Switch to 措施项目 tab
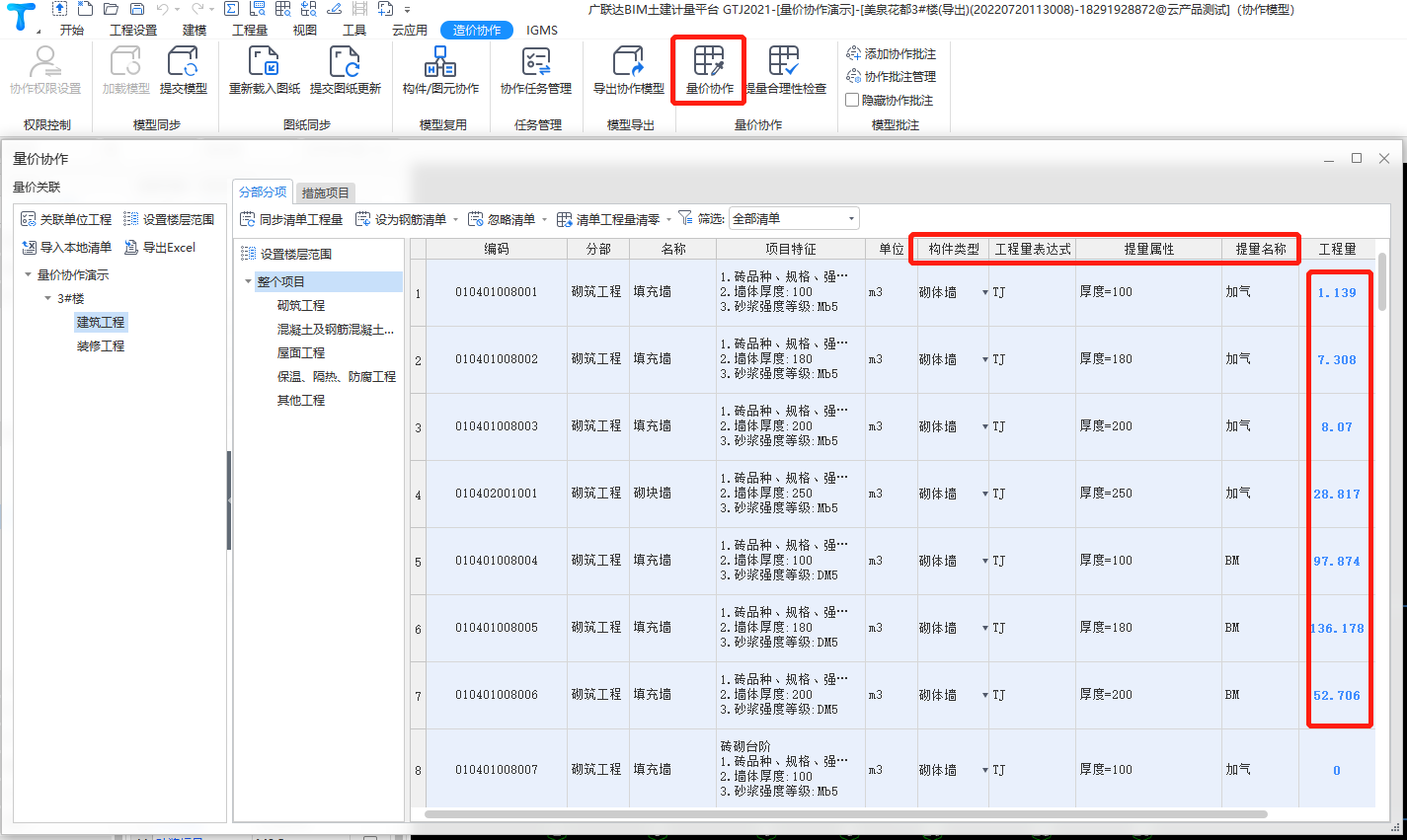 coord(325,192)
